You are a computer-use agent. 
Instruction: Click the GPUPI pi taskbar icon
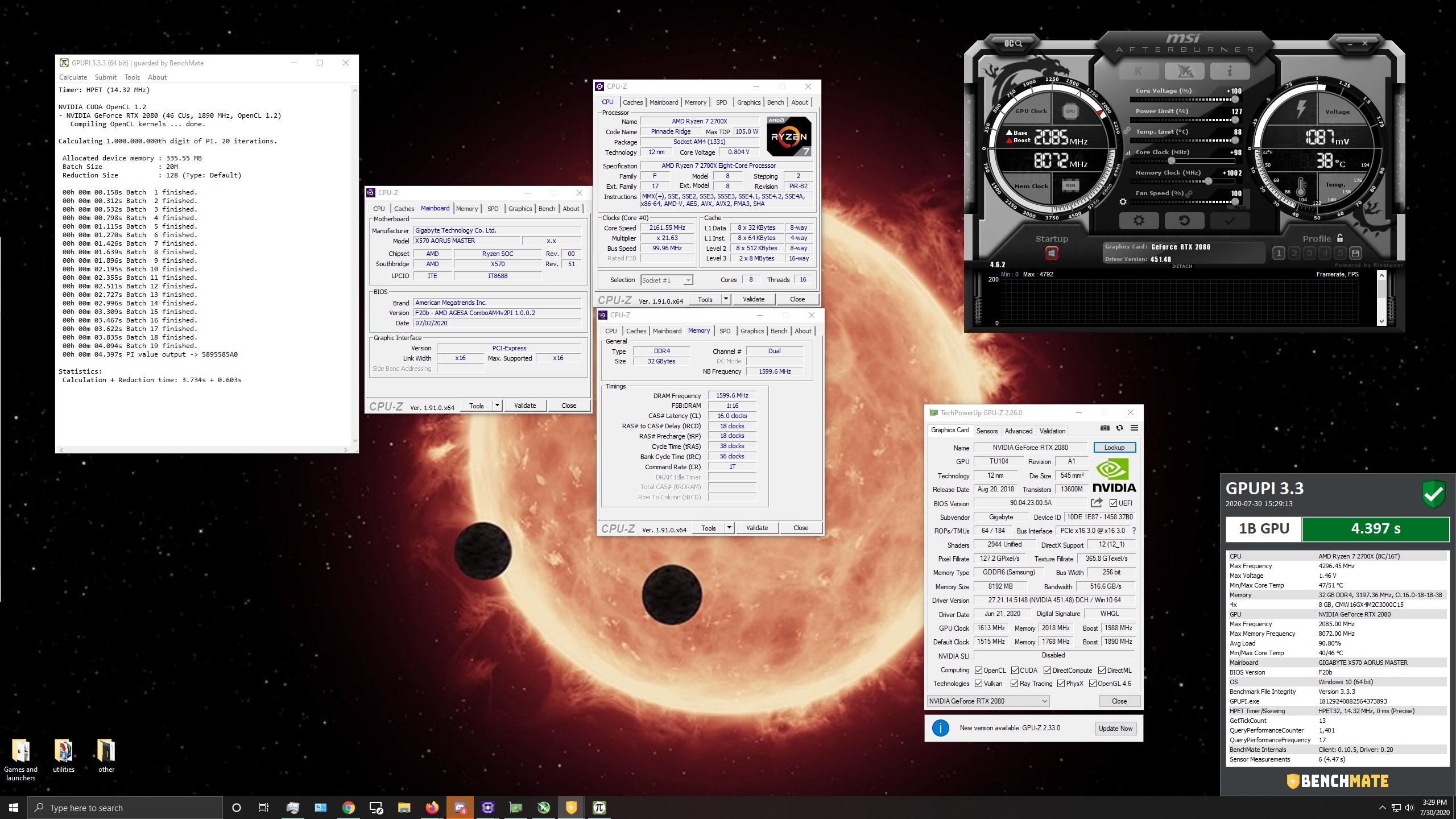599,808
